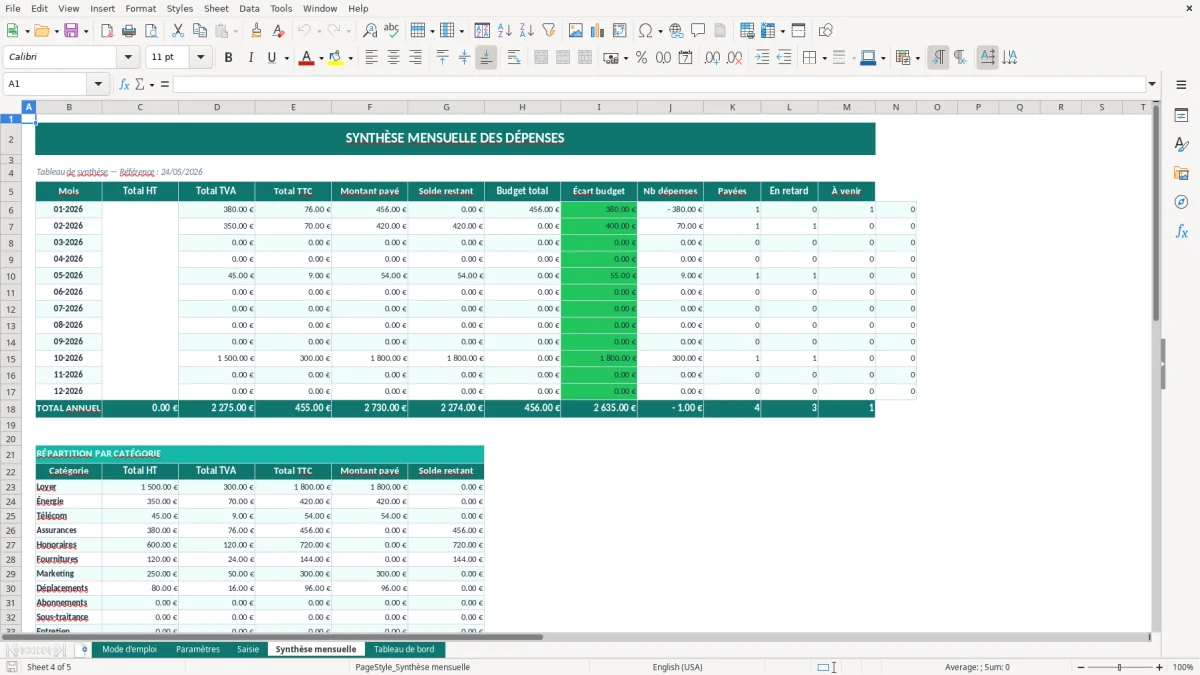
Task: Click the Add Decimal Place icon
Action: pyautogui.click(x=712, y=58)
